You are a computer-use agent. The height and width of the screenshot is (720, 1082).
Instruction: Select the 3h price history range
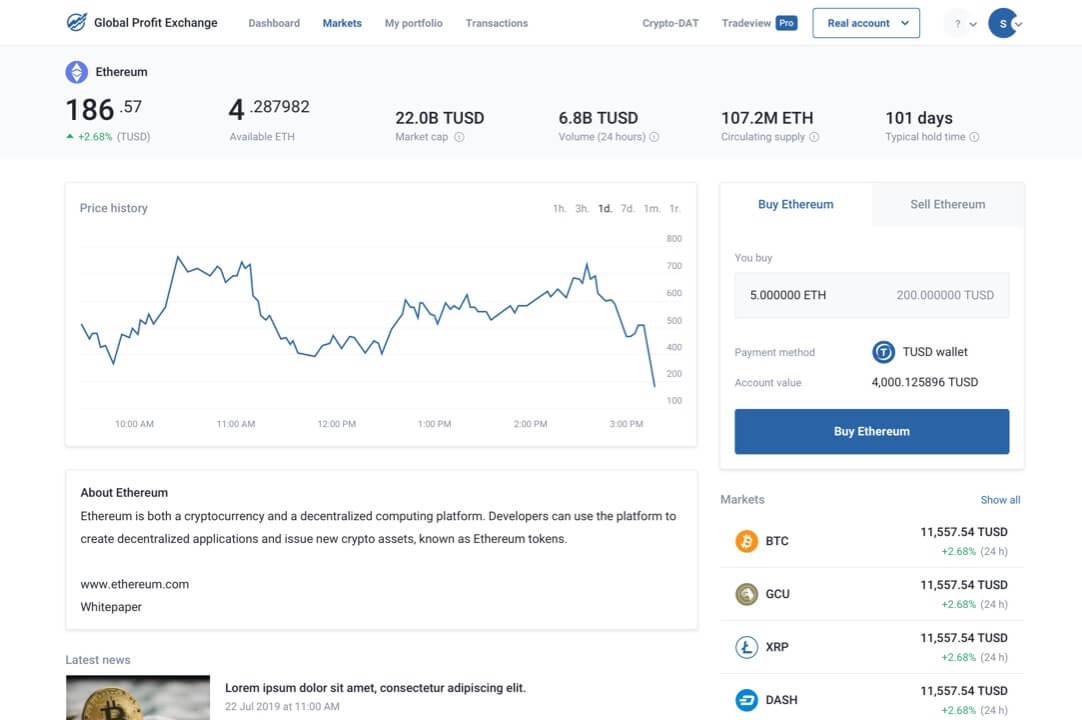click(x=582, y=208)
